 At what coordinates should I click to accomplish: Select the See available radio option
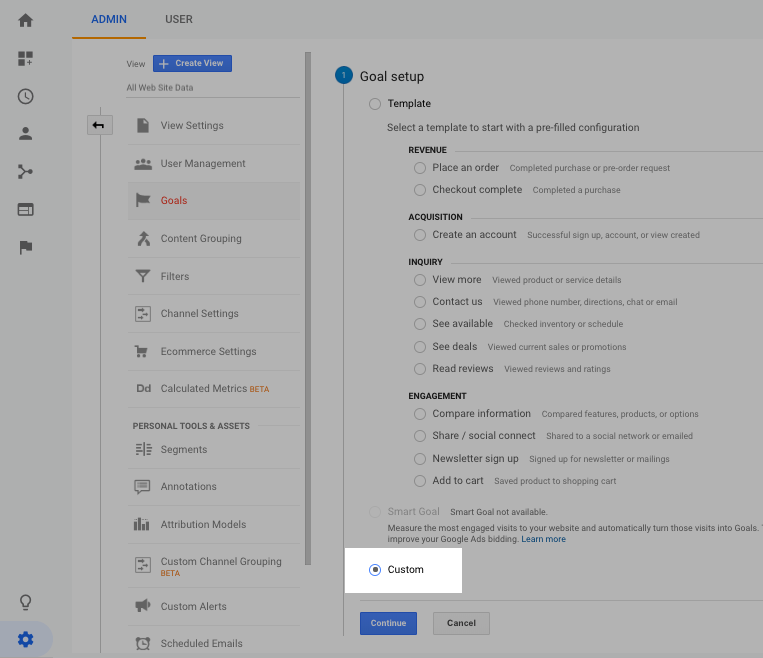tap(419, 324)
